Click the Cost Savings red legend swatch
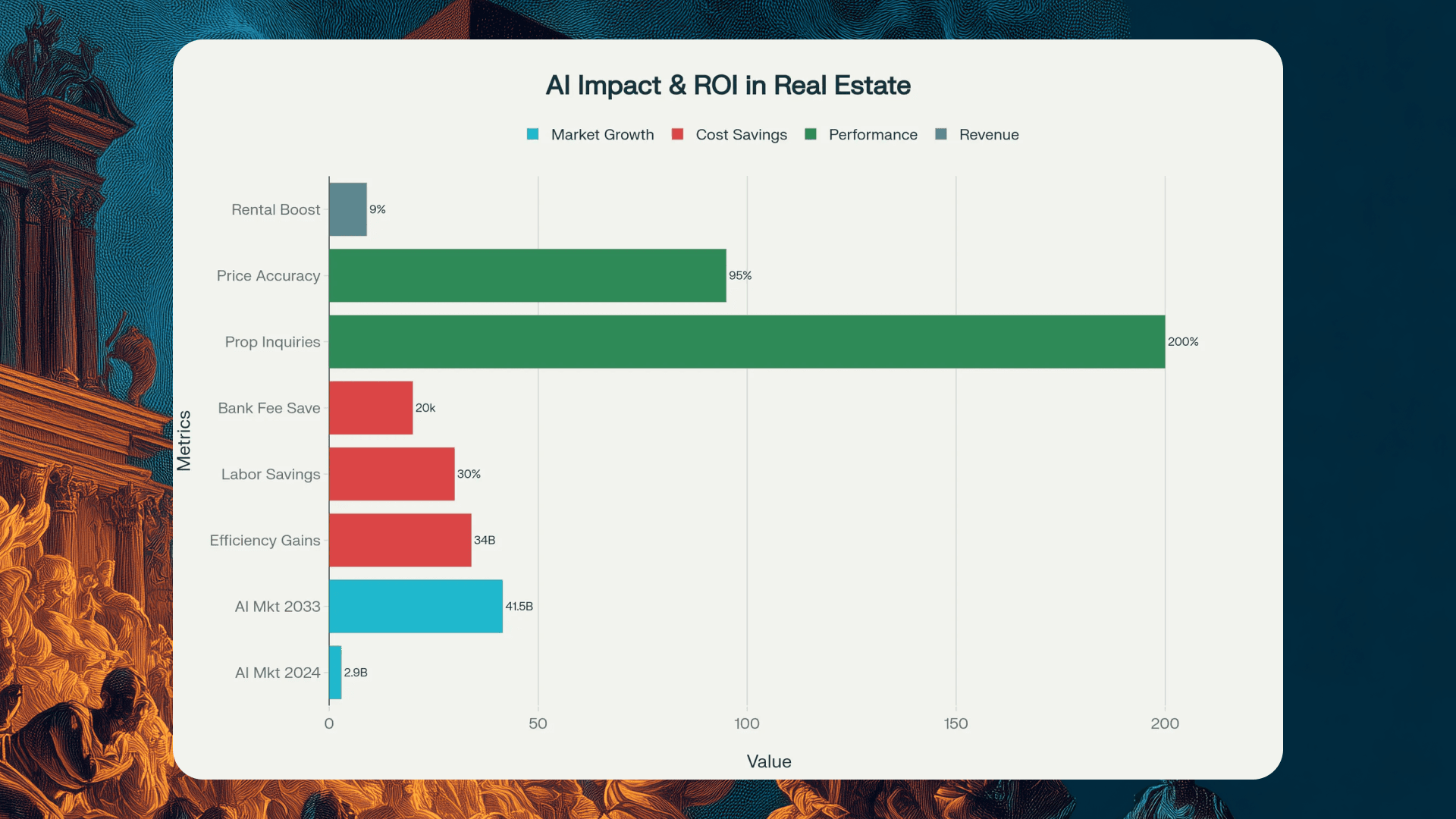This screenshot has height=819, width=1456. point(677,134)
